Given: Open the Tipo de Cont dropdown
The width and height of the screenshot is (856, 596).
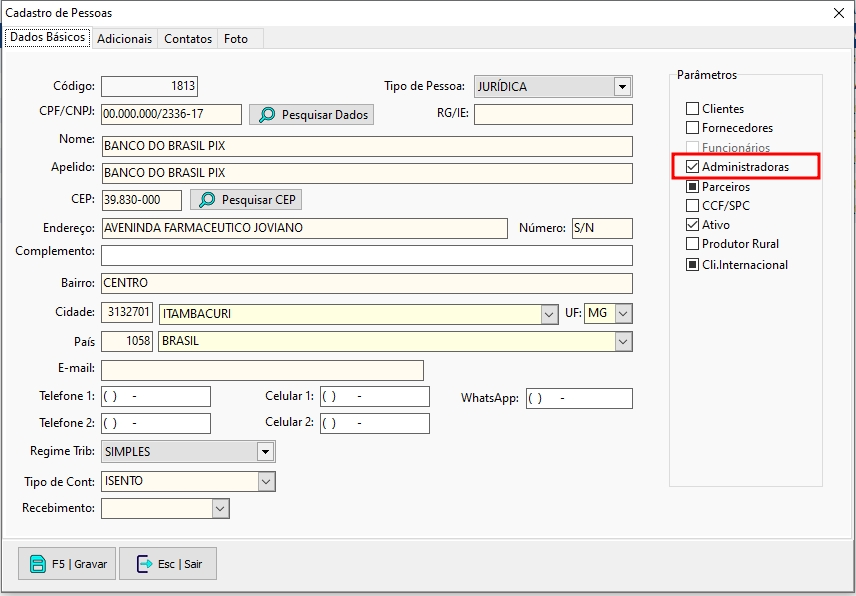Looking at the screenshot, I should (x=265, y=481).
